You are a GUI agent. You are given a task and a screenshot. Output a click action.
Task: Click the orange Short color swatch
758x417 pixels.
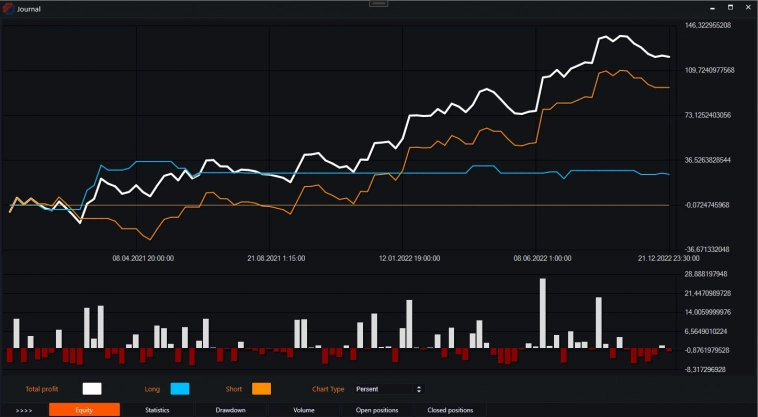pyautogui.click(x=261, y=388)
